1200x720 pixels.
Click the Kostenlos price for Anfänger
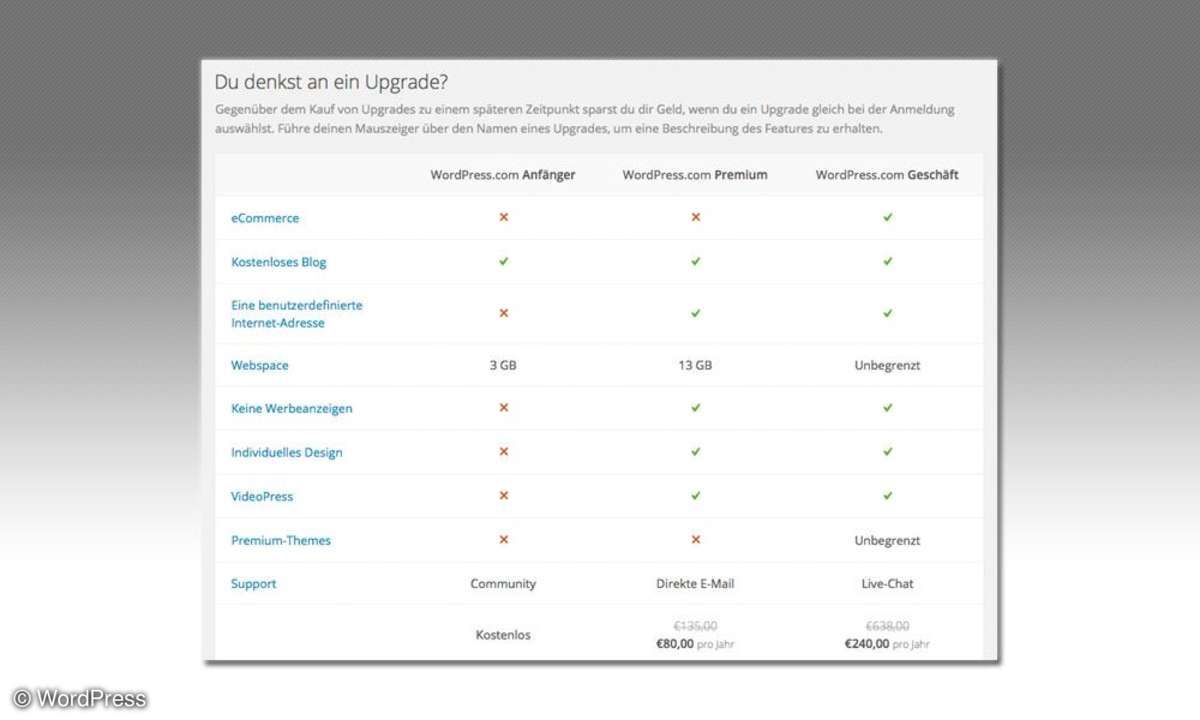pyautogui.click(x=503, y=635)
